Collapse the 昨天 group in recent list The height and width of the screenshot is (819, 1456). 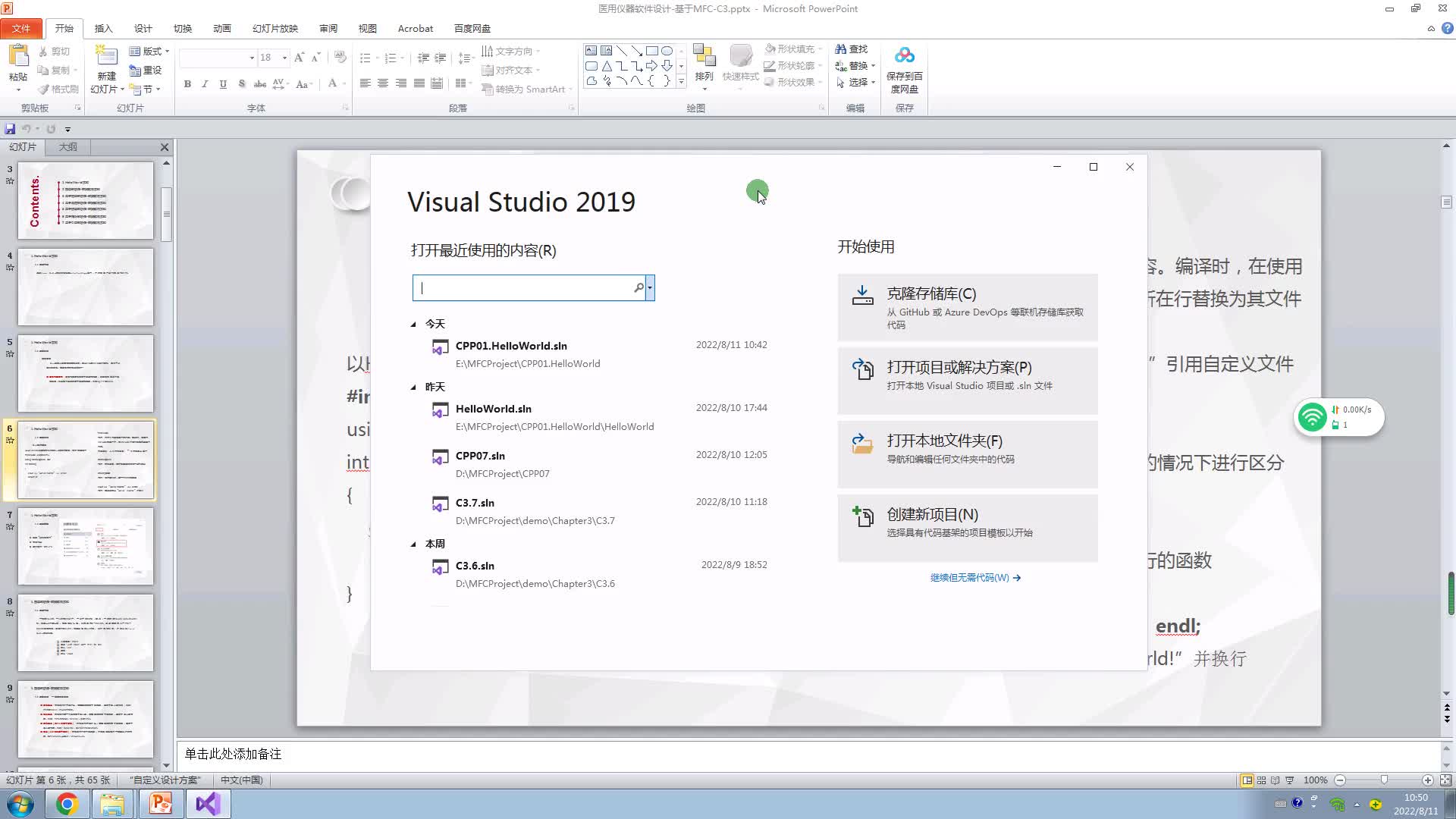pyautogui.click(x=413, y=388)
